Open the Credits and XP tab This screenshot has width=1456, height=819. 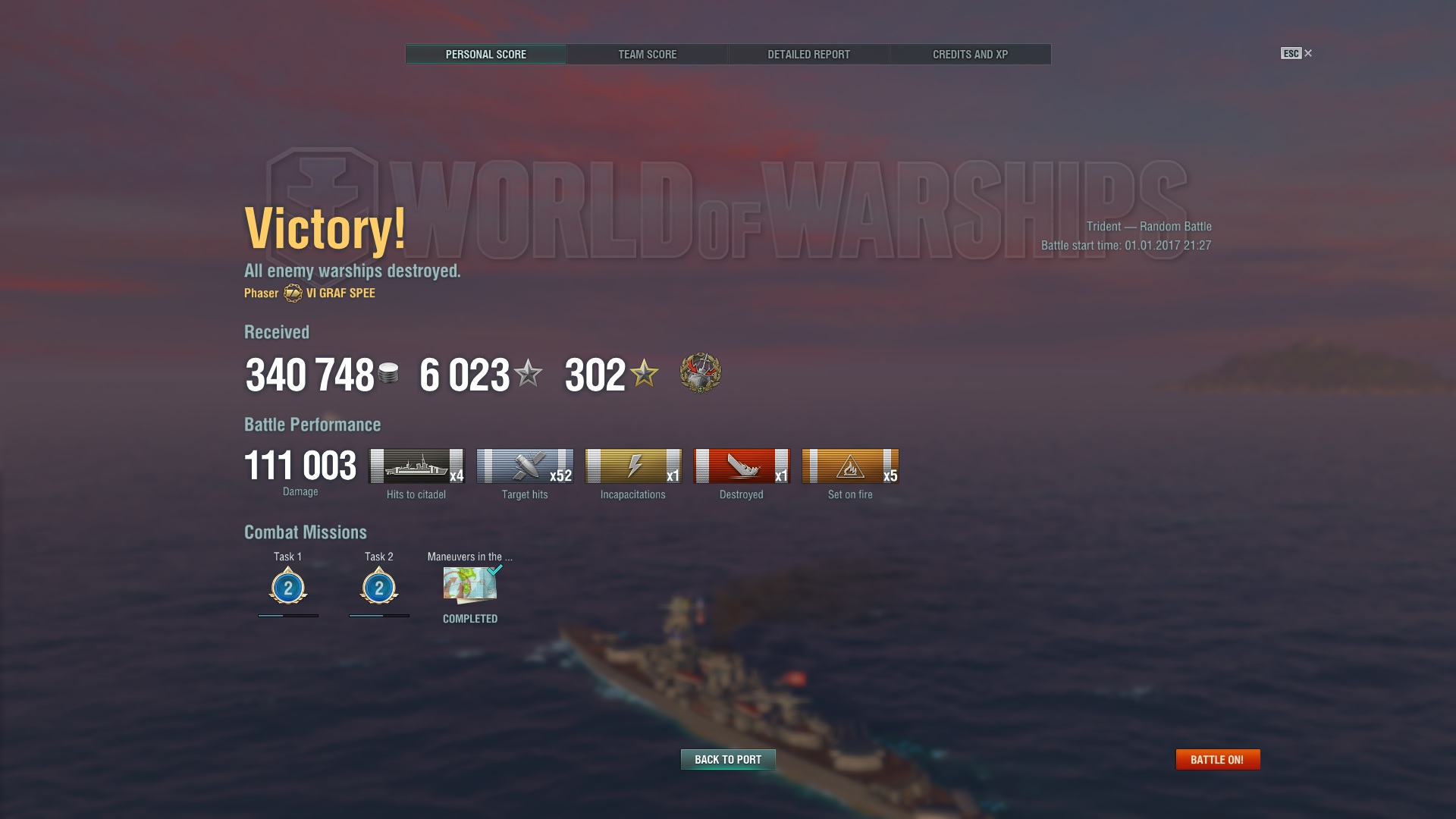pyautogui.click(x=970, y=55)
